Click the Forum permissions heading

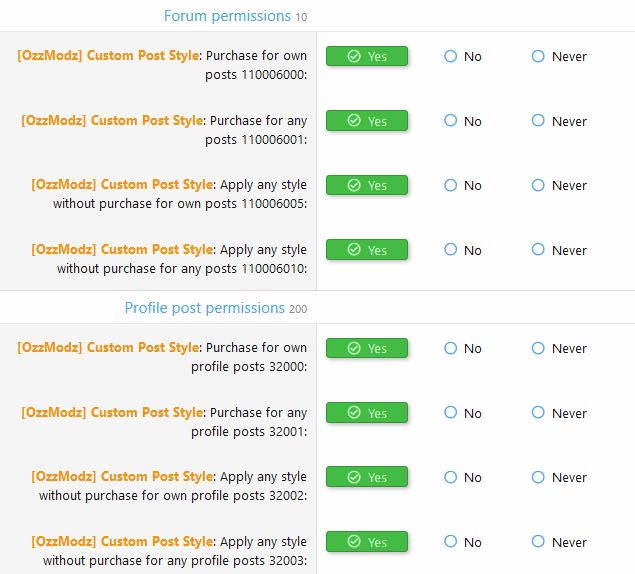pyautogui.click(x=226, y=16)
